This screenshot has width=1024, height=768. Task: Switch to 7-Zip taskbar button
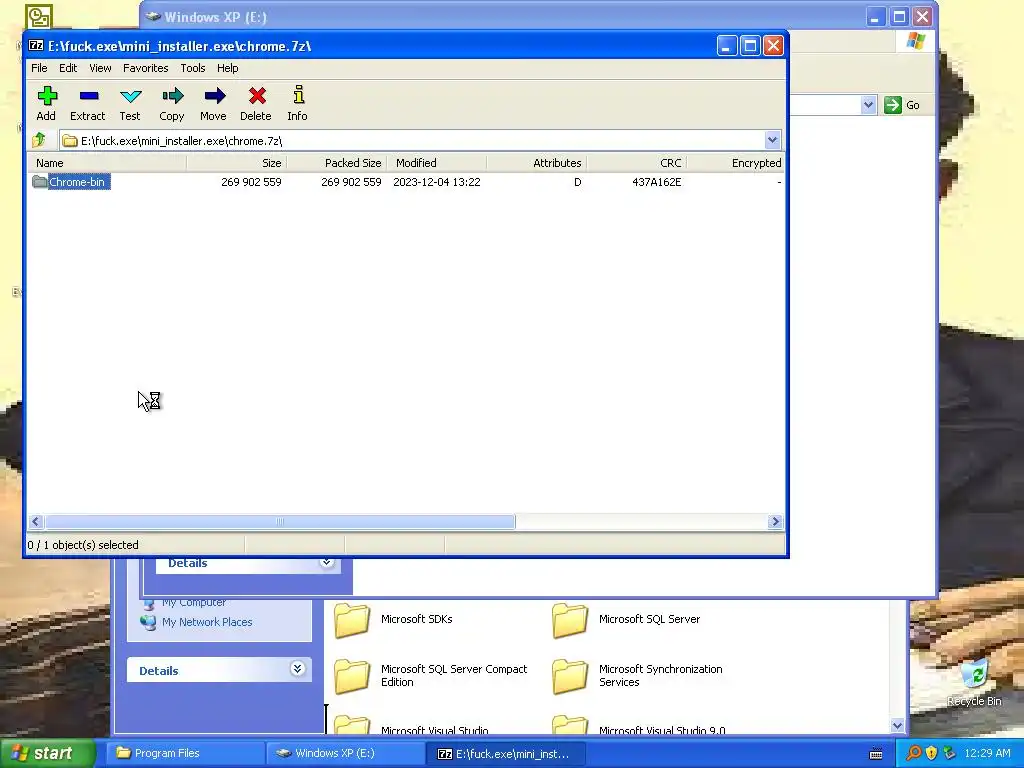pyautogui.click(x=507, y=753)
